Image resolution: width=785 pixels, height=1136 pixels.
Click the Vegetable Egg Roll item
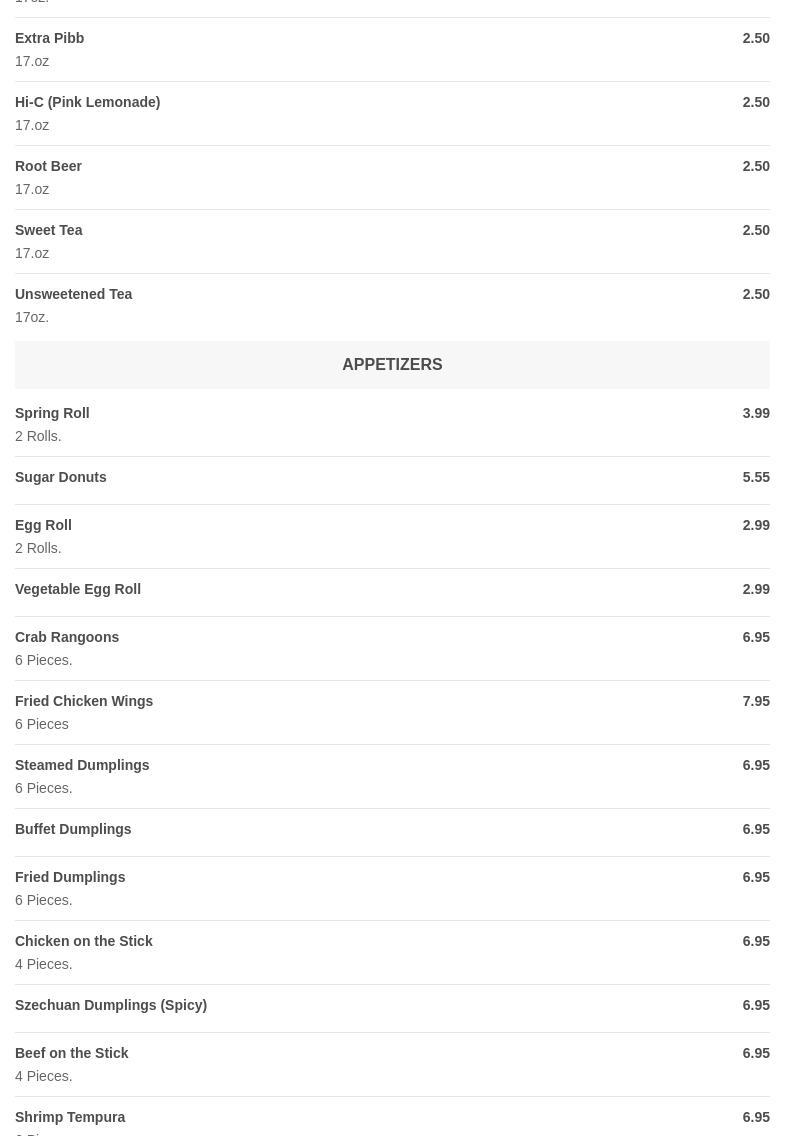pyautogui.click(x=78, y=589)
